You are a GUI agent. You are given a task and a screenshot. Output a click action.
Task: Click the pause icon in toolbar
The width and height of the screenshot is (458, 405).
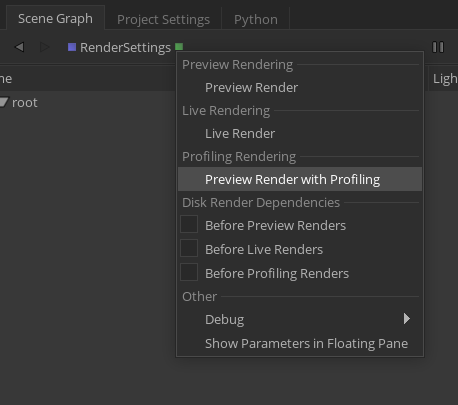tap(438, 47)
